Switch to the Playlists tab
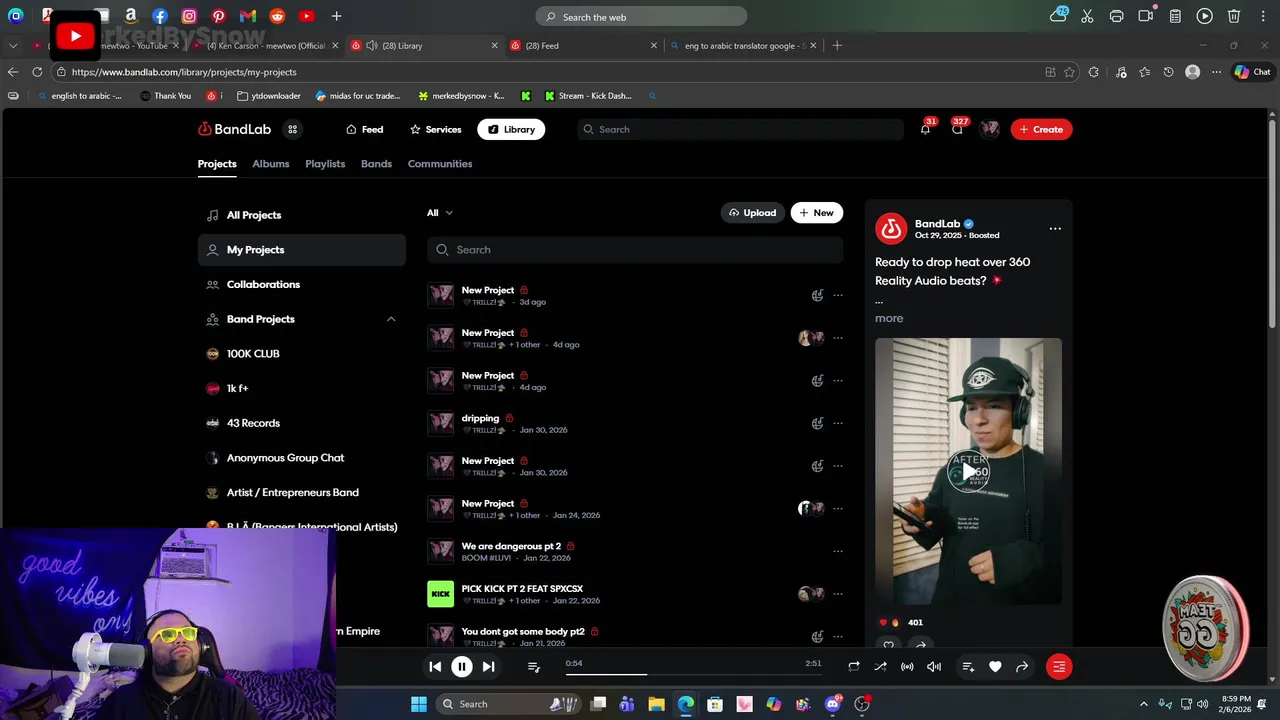 tap(325, 164)
